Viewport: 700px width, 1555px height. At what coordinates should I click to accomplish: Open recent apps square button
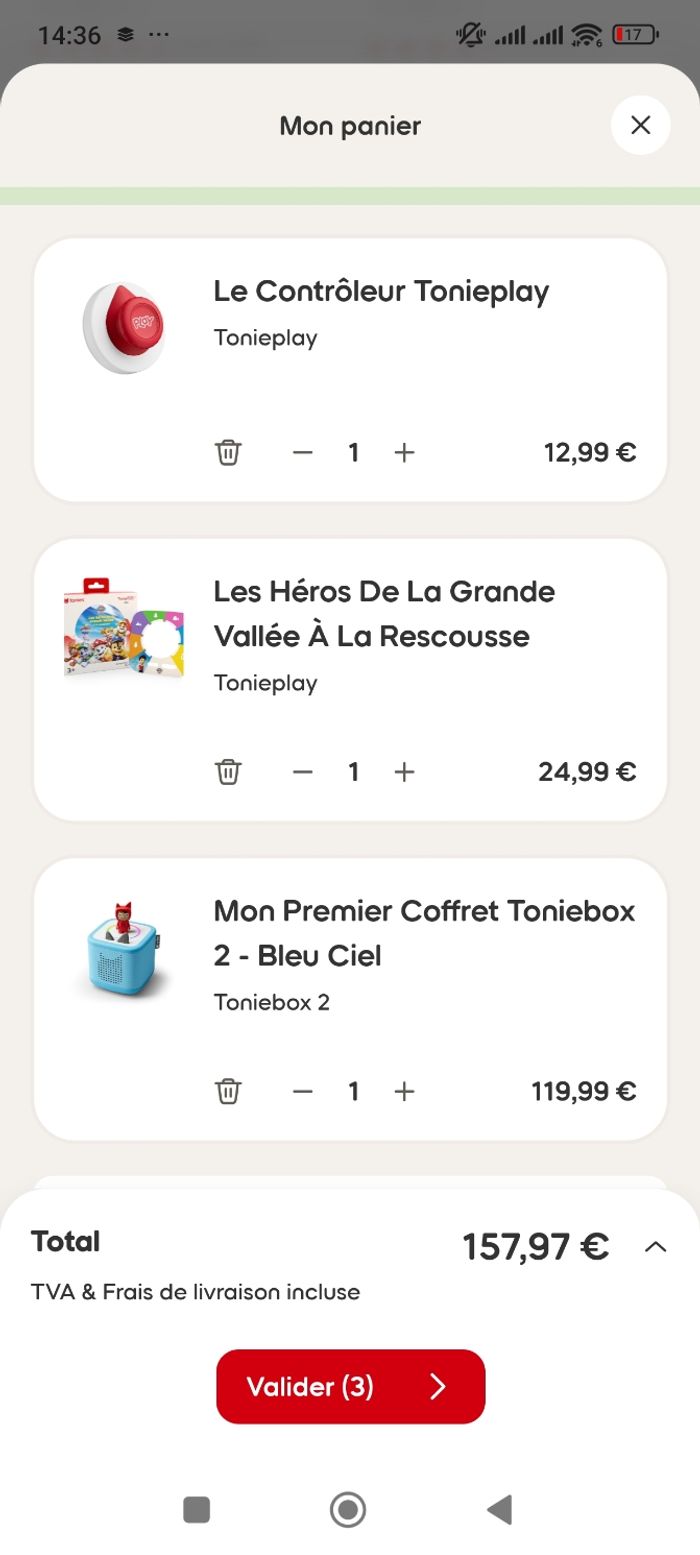pyautogui.click(x=197, y=1509)
